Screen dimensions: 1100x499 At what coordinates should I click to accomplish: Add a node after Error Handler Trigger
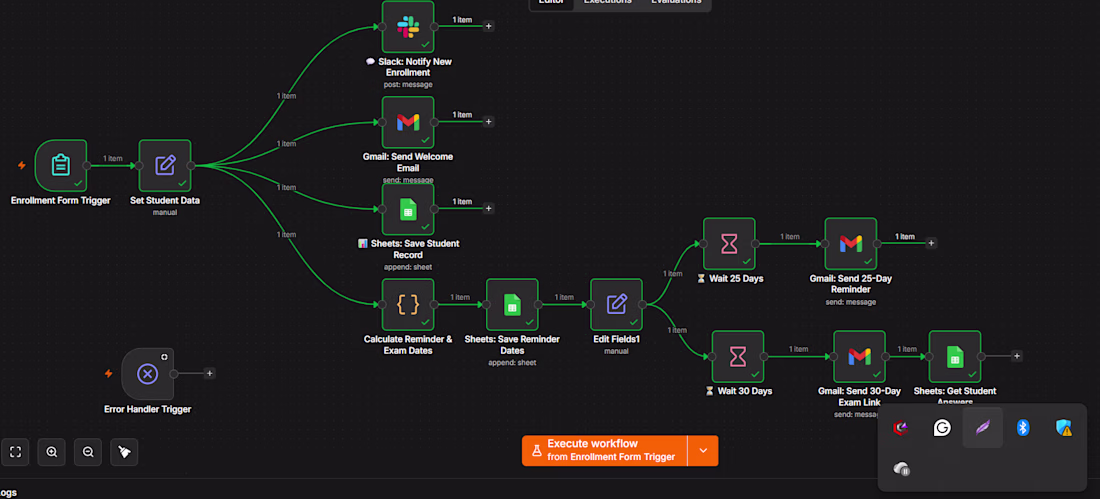(209, 374)
